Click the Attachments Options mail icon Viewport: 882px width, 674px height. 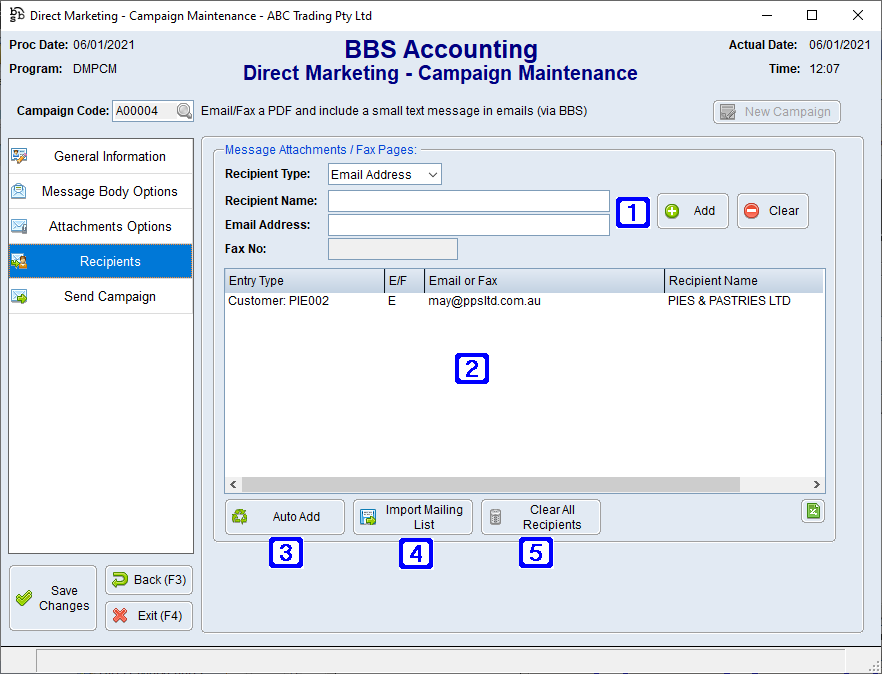click(22, 226)
